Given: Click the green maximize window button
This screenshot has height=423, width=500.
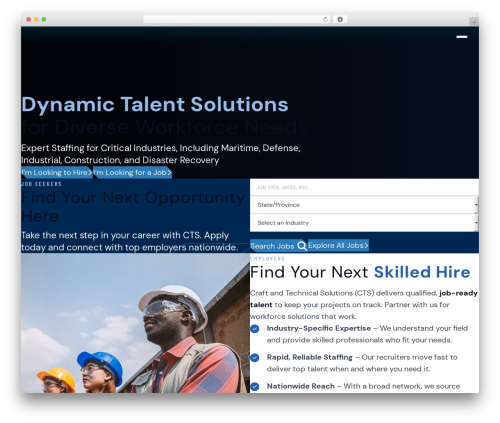Looking at the screenshot, I should click(44, 20).
